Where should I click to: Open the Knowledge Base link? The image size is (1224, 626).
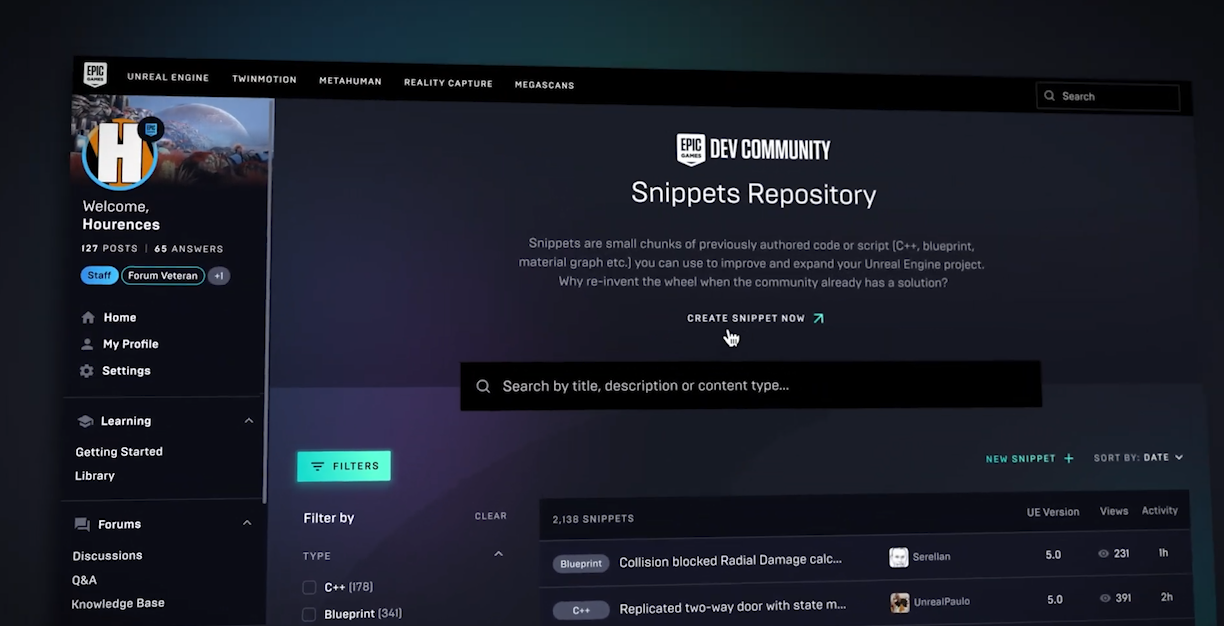pyautogui.click(x=118, y=603)
